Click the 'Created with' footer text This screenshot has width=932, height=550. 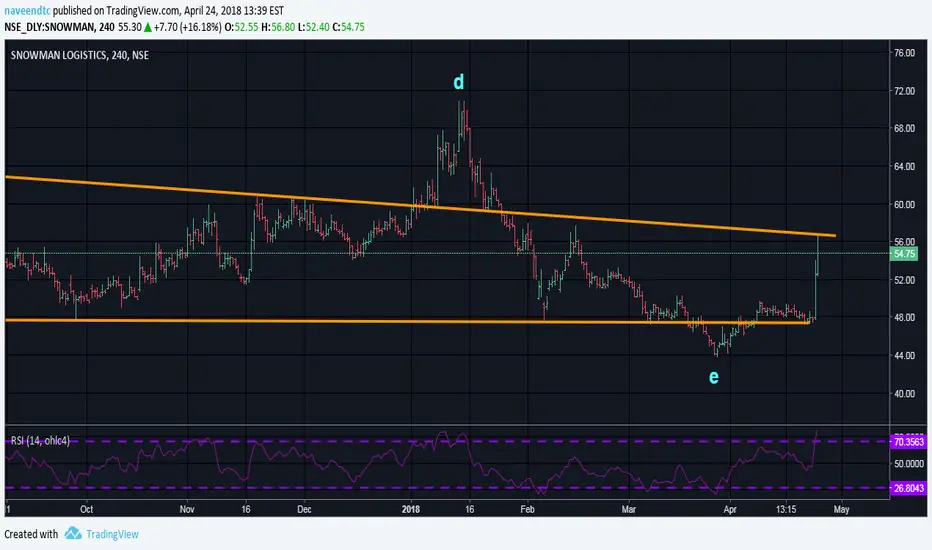tap(31, 534)
